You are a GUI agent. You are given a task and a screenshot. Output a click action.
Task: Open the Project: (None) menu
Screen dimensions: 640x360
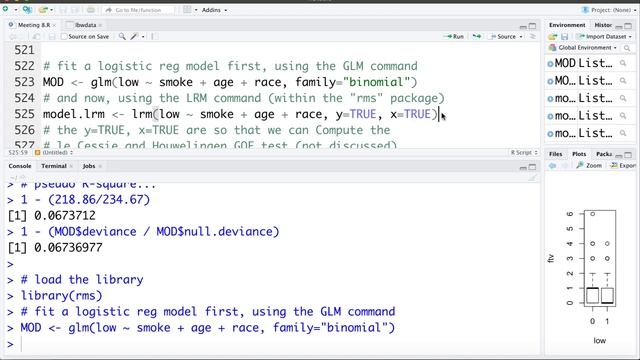(609, 10)
